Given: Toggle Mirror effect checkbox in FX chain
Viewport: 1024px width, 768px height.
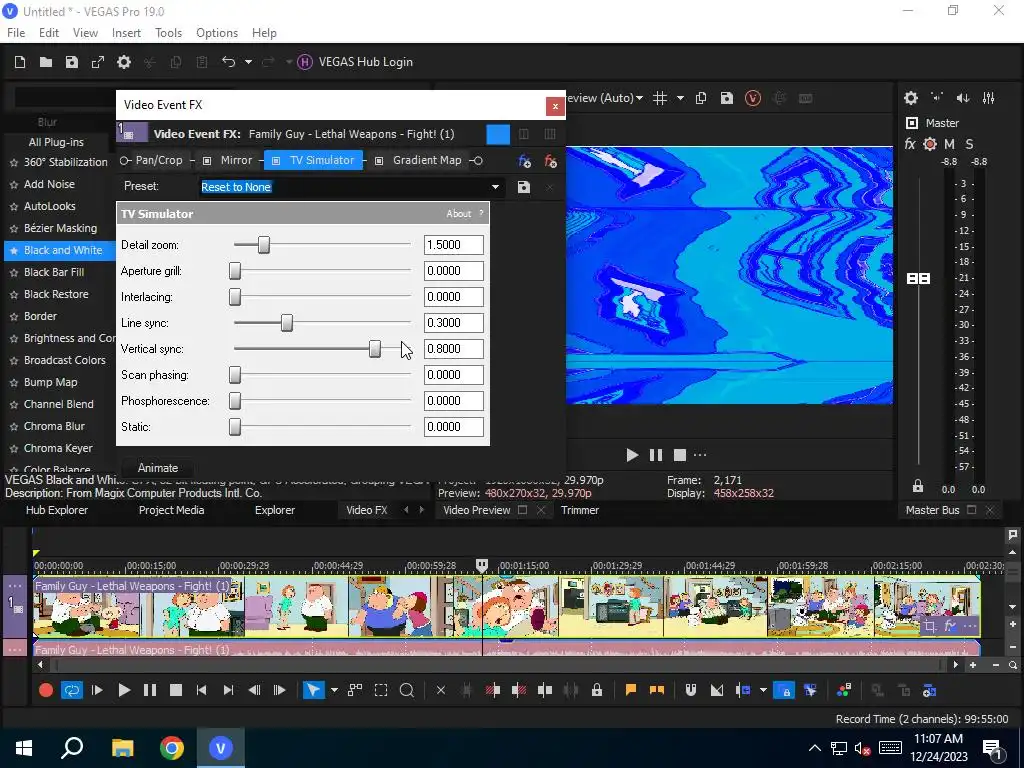Looking at the screenshot, I should tap(207, 161).
